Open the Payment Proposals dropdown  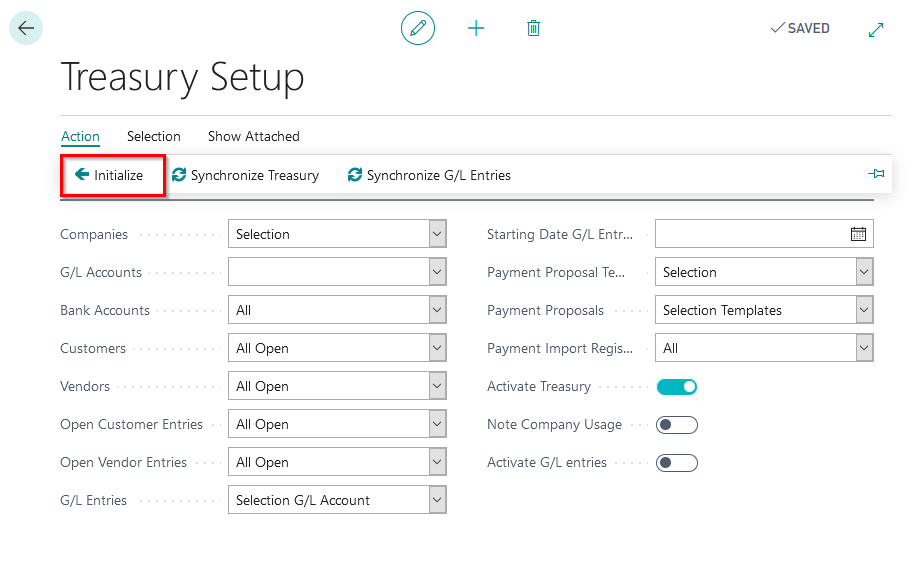pyautogui.click(x=764, y=310)
